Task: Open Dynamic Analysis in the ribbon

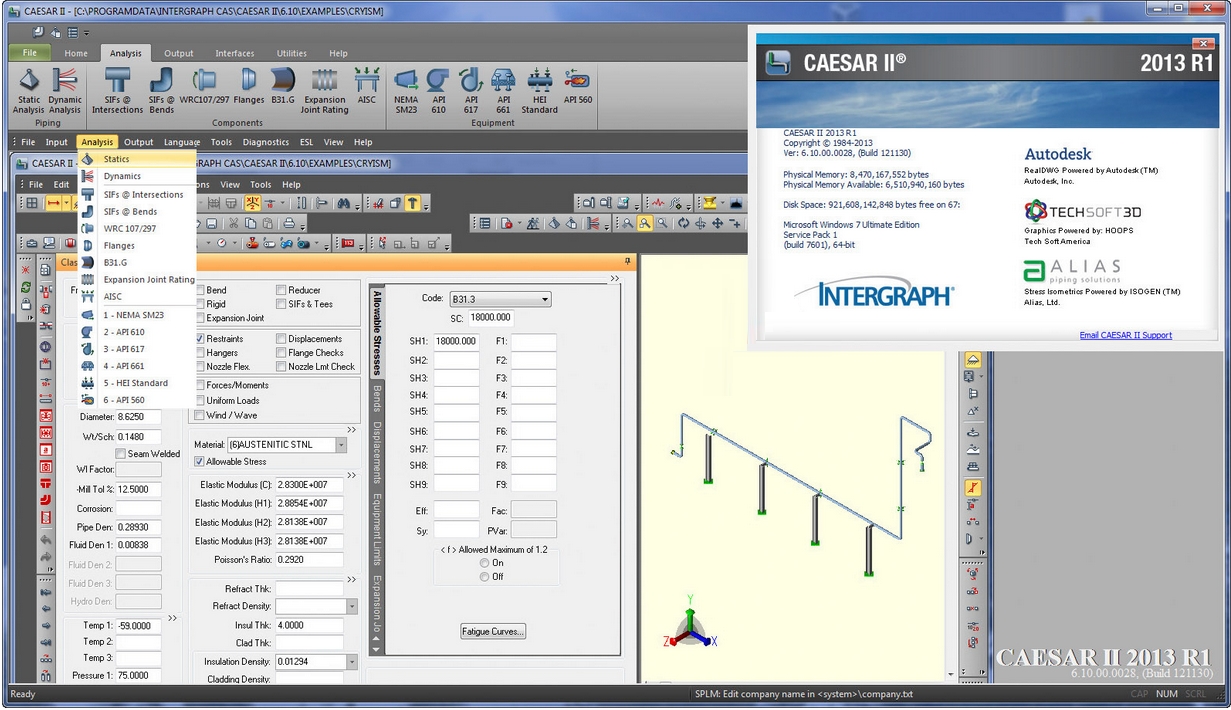Action: pyautogui.click(x=65, y=90)
